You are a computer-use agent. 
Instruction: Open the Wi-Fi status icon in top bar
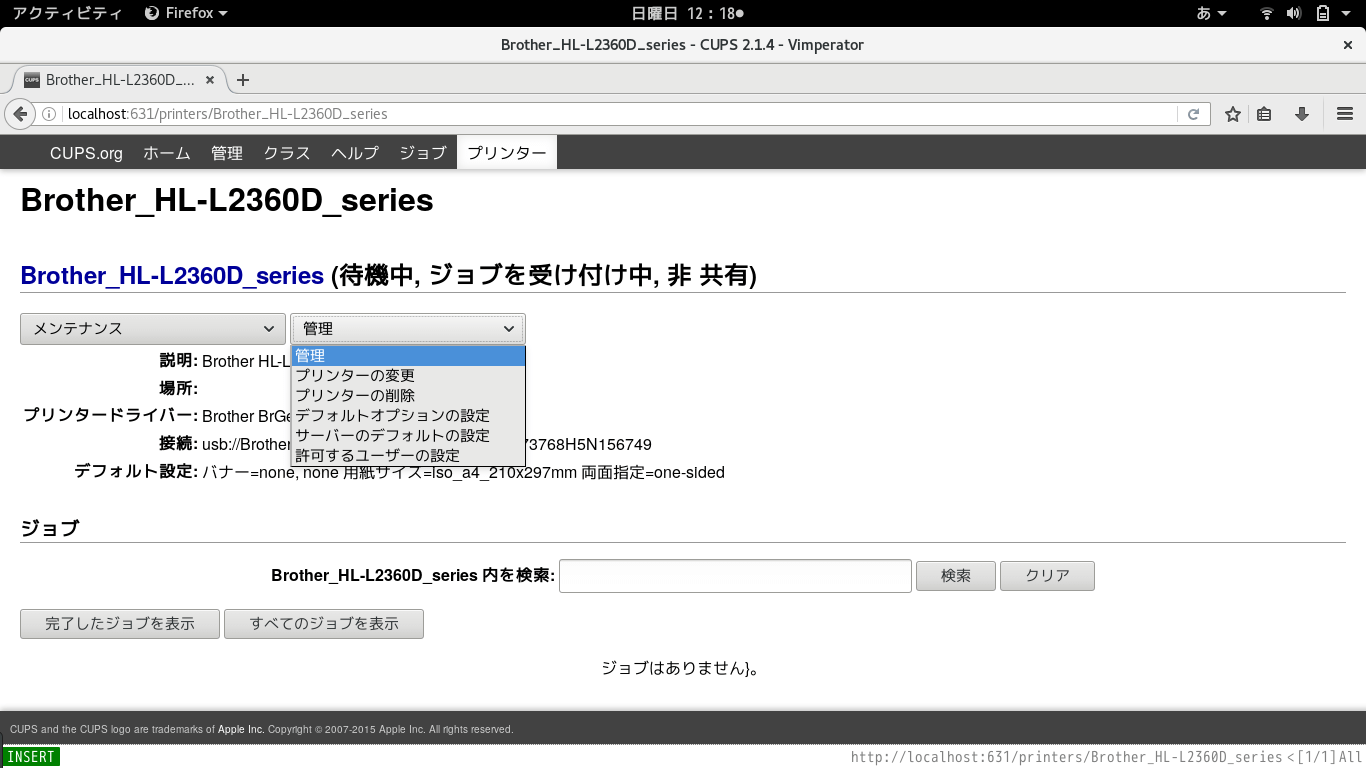click(1267, 13)
